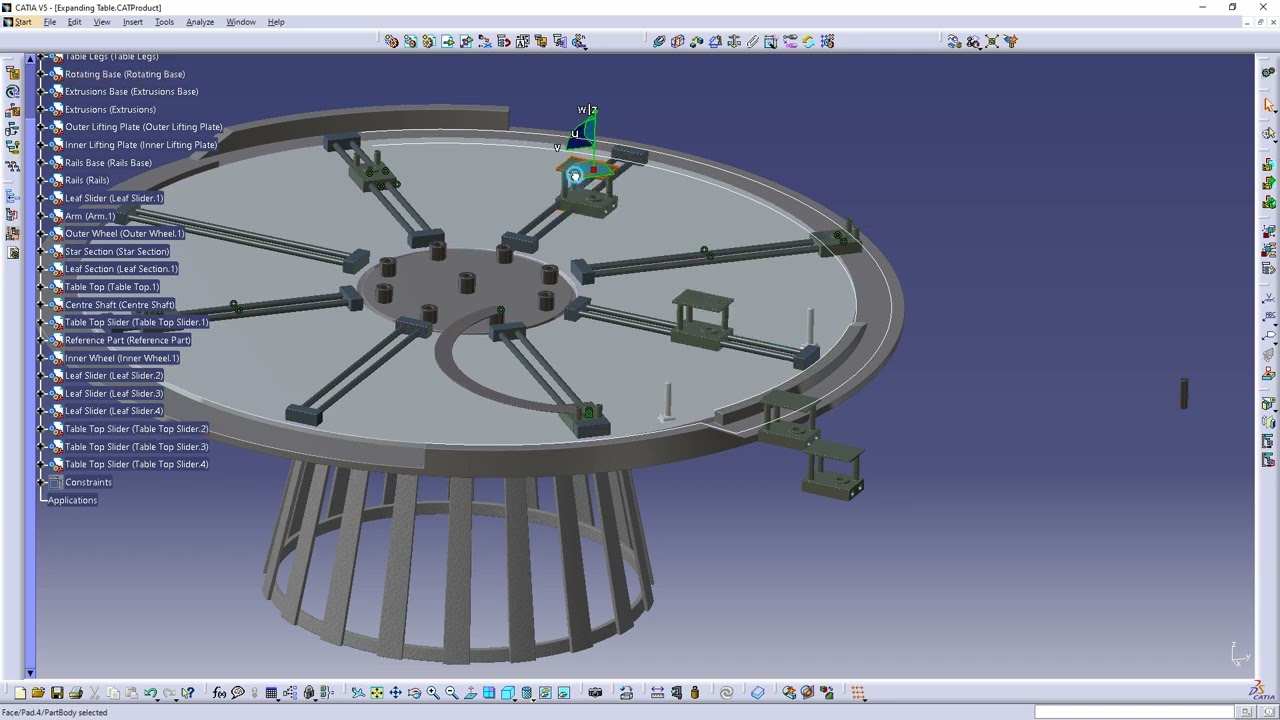Expand the Arm (Arm.1) node
The width and height of the screenshot is (1280, 720).
[41, 216]
